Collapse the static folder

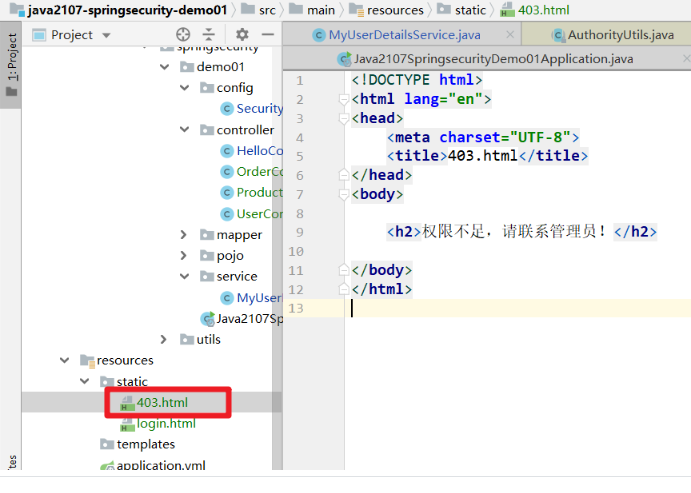click(x=85, y=381)
